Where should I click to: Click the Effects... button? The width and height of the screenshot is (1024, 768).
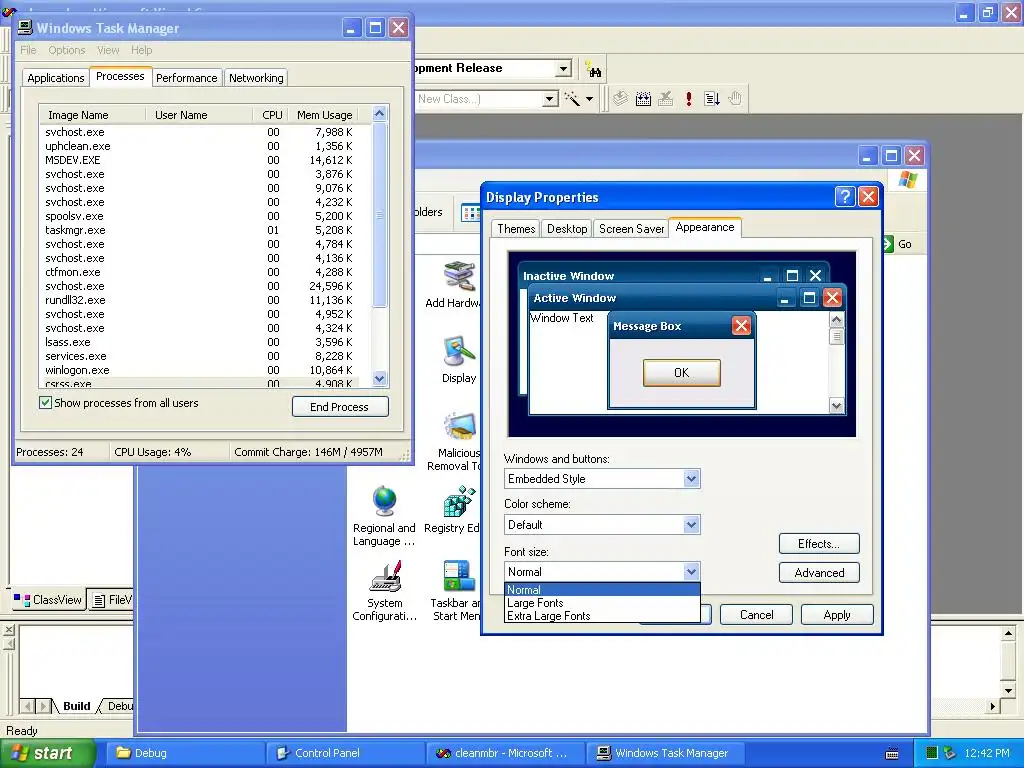pos(819,544)
